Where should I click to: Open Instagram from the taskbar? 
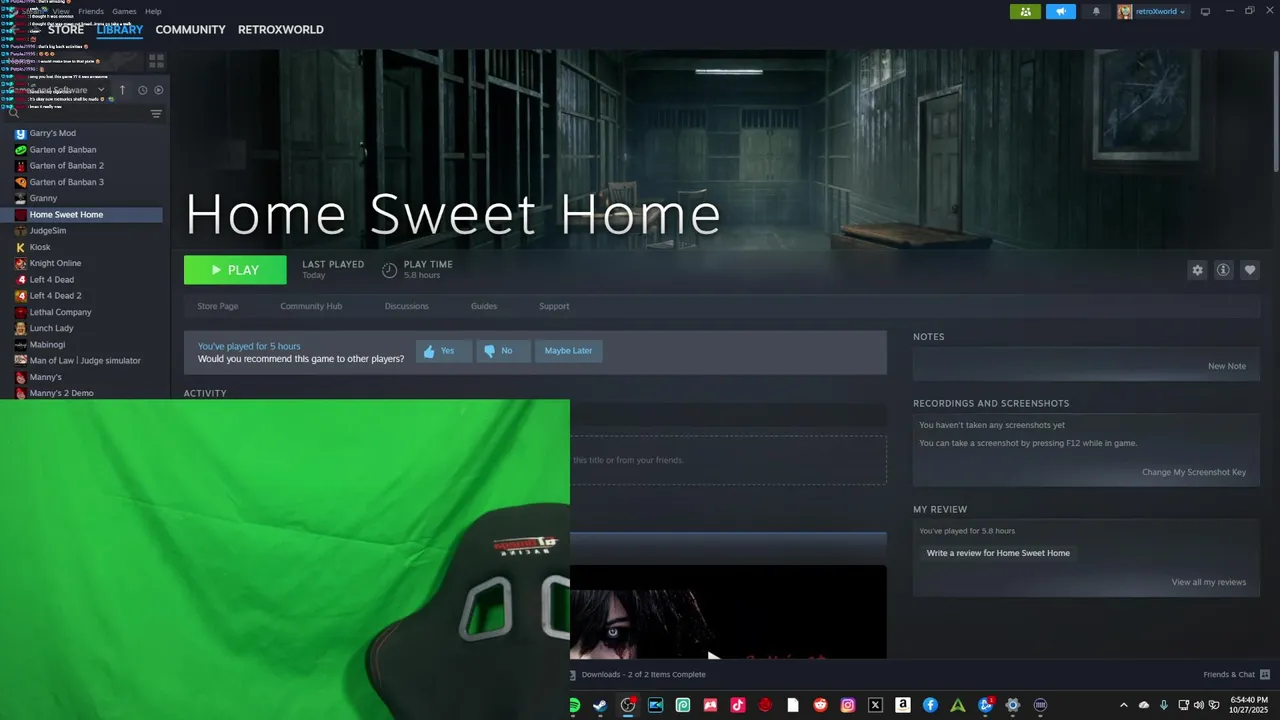click(x=848, y=705)
